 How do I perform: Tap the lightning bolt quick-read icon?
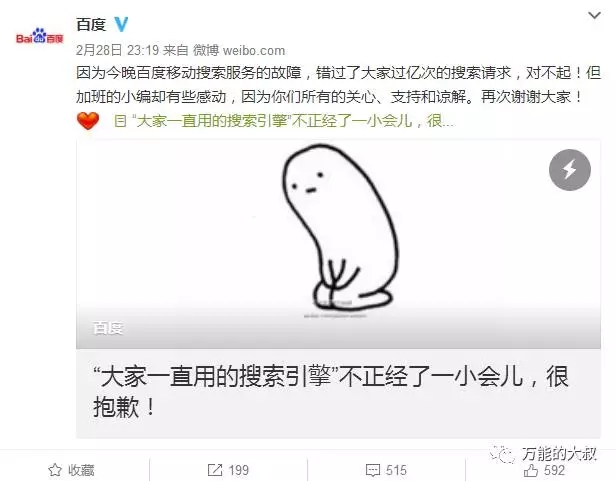(570, 170)
